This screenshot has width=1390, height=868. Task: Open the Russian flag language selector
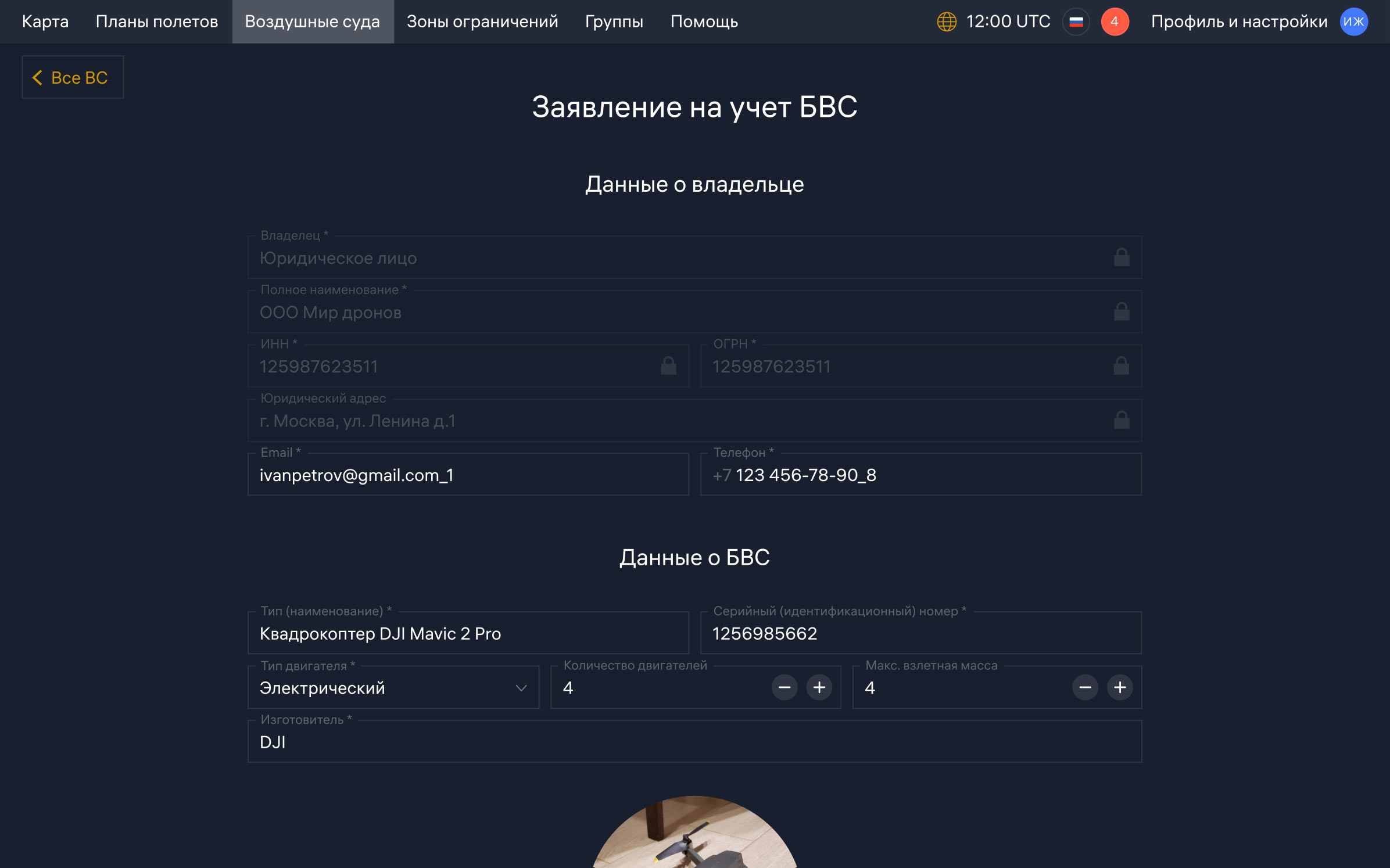(1076, 22)
